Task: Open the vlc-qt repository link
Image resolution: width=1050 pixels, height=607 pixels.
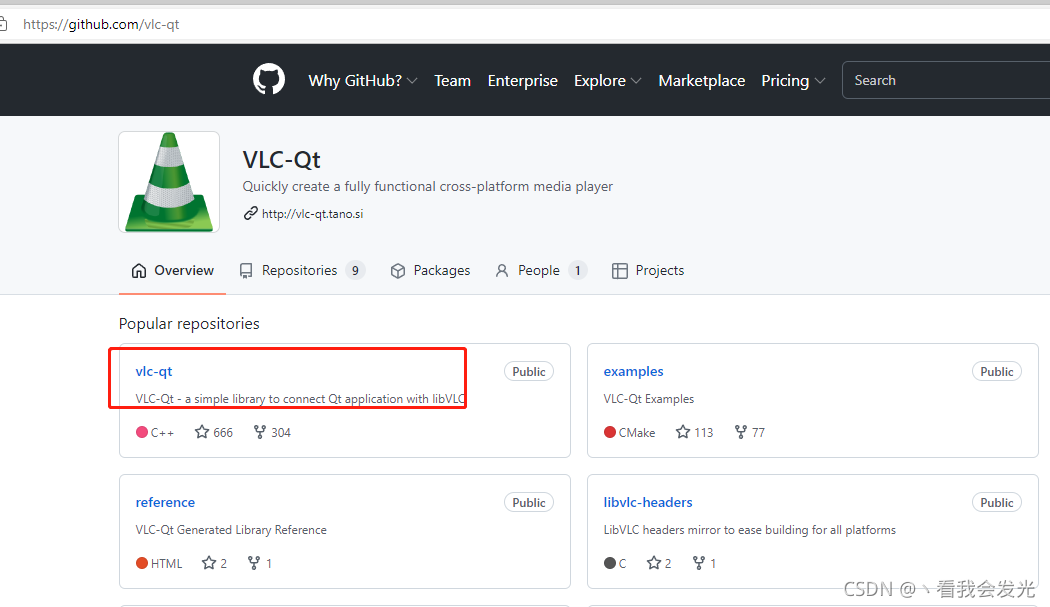Action: 153,371
